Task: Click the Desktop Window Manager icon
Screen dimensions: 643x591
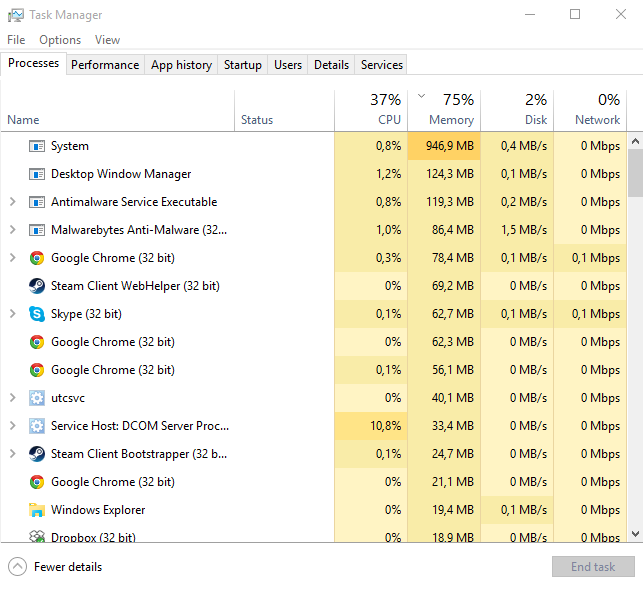Action: 37,174
